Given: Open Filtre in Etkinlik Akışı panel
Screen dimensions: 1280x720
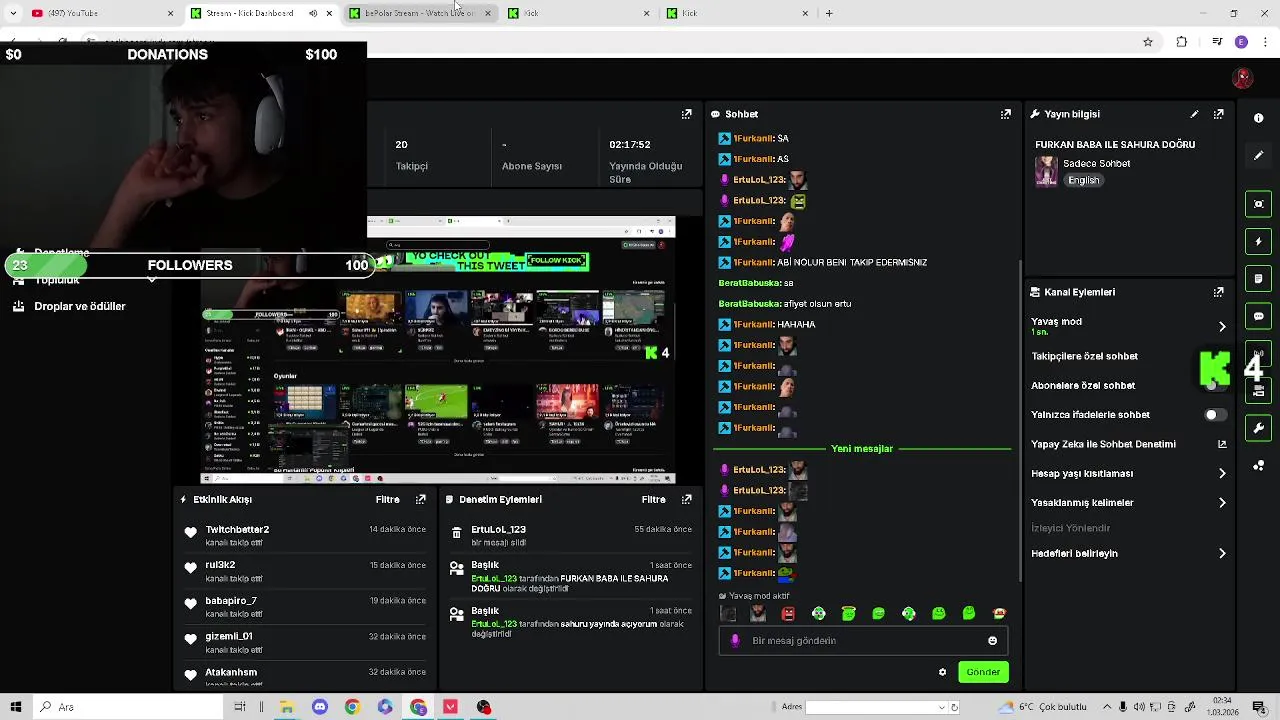Looking at the screenshot, I should 387,499.
